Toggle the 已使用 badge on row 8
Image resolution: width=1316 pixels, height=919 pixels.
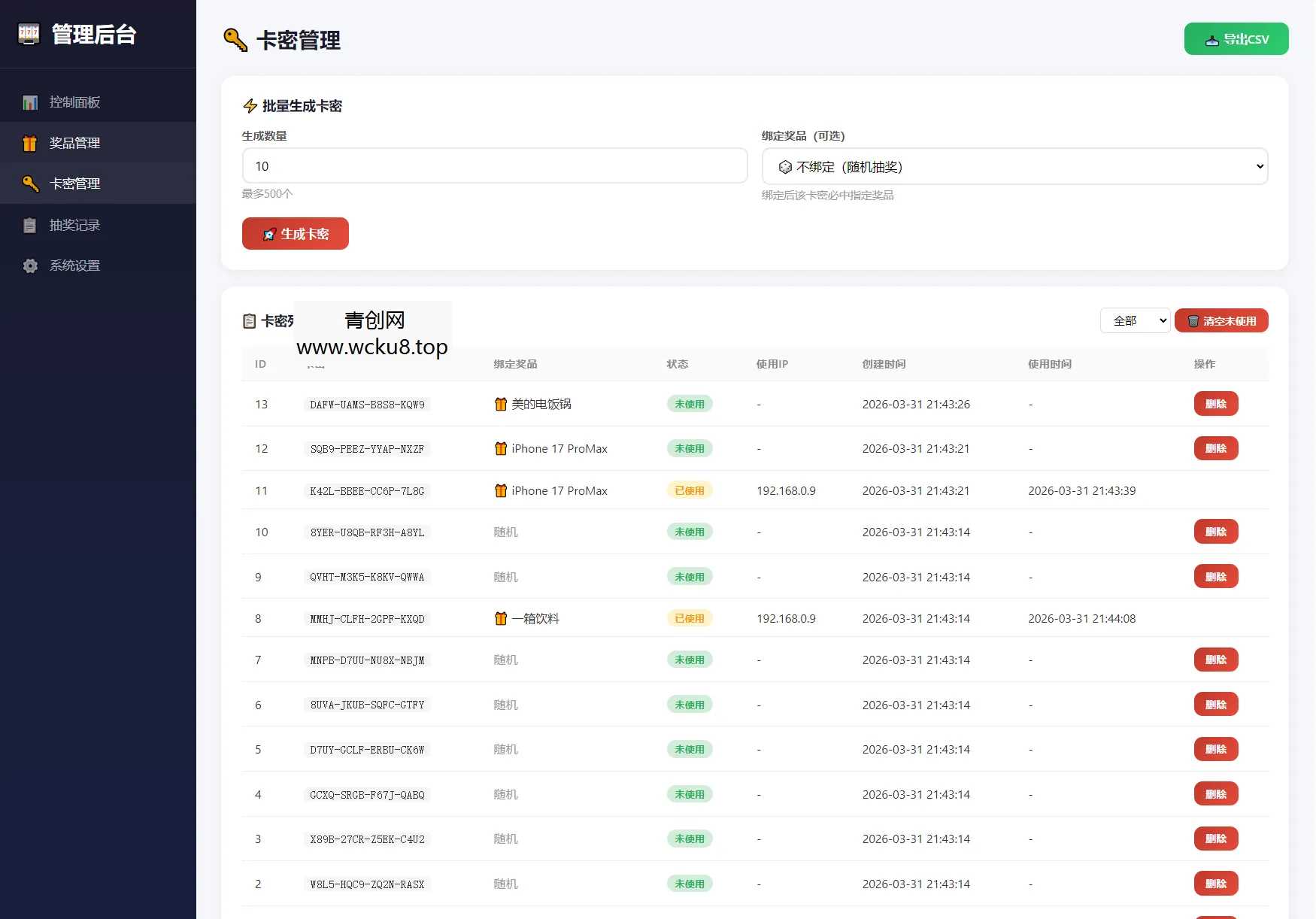point(689,618)
